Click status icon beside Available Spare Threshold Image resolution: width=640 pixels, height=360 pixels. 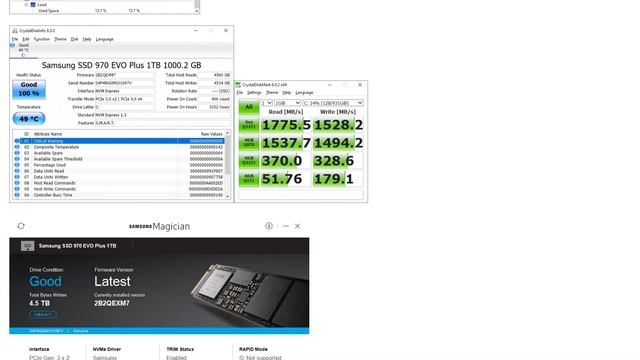tap(17, 159)
